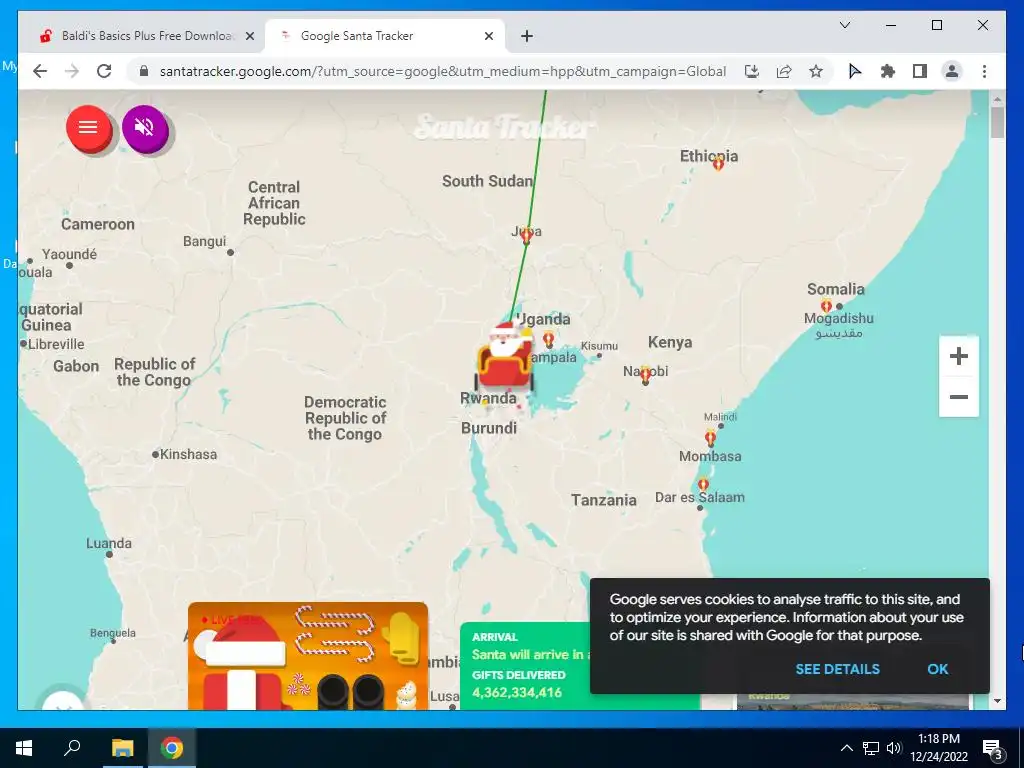
Task: Zoom out the map with minus button
Action: coord(958,396)
